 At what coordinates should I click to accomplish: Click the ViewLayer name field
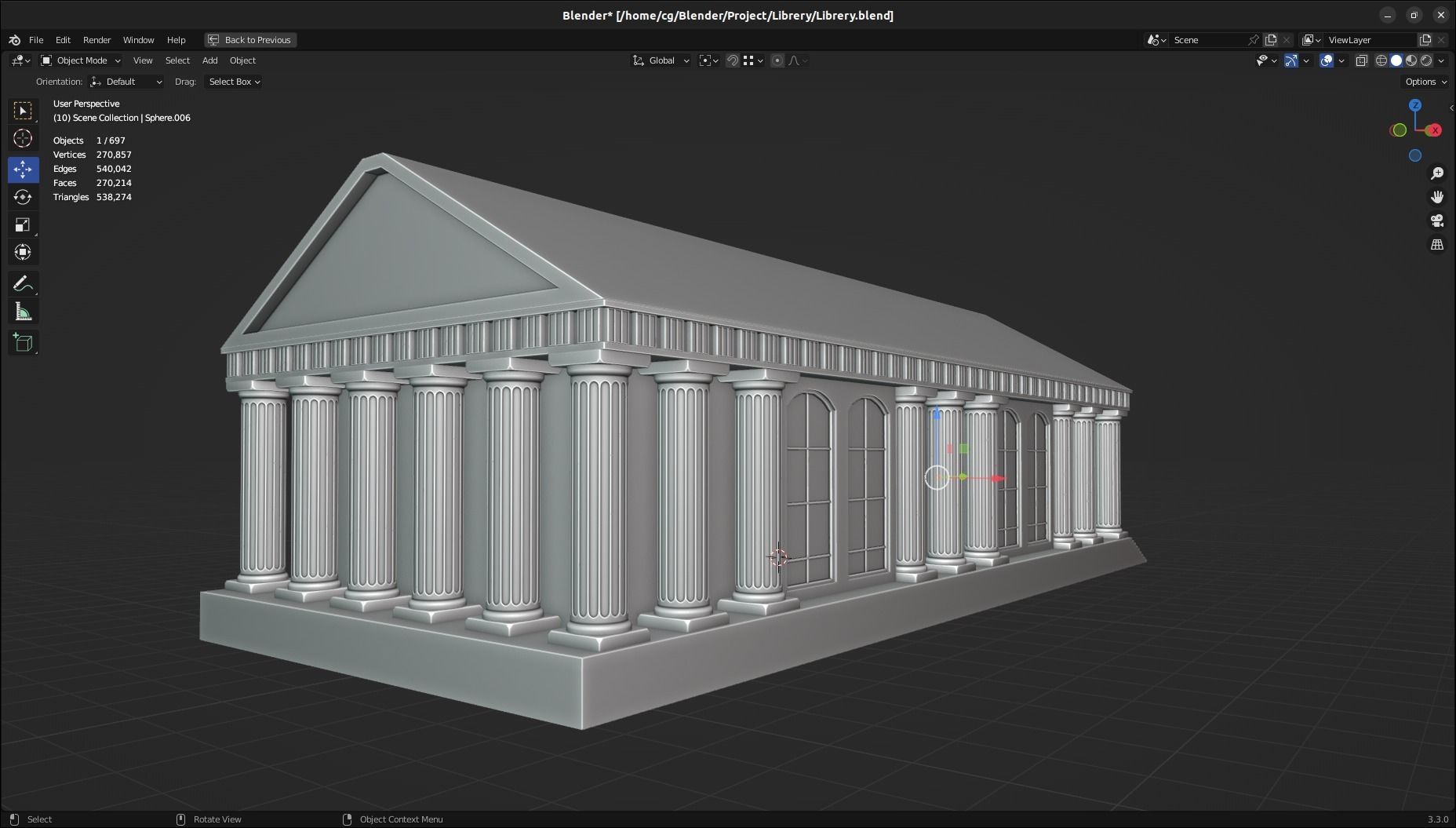[1370, 40]
